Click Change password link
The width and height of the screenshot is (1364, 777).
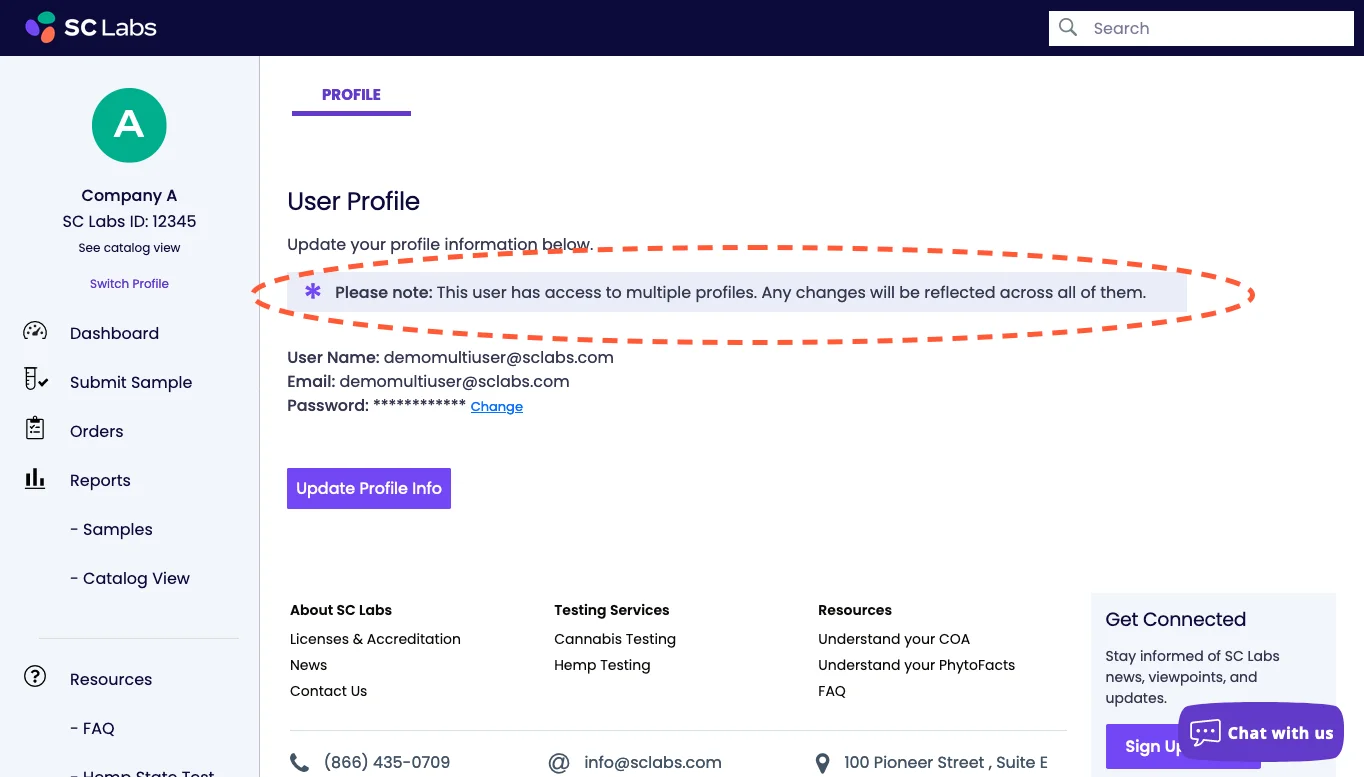click(497, 407)
